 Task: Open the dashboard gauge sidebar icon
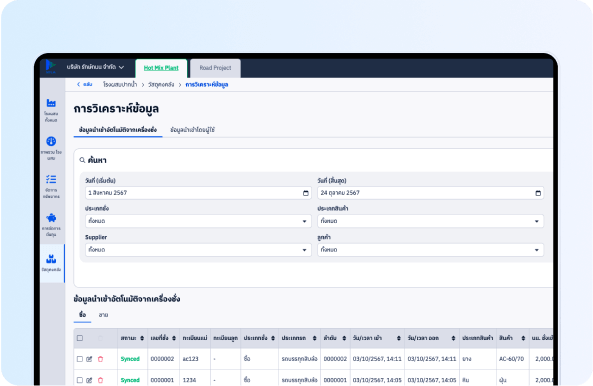51,141
